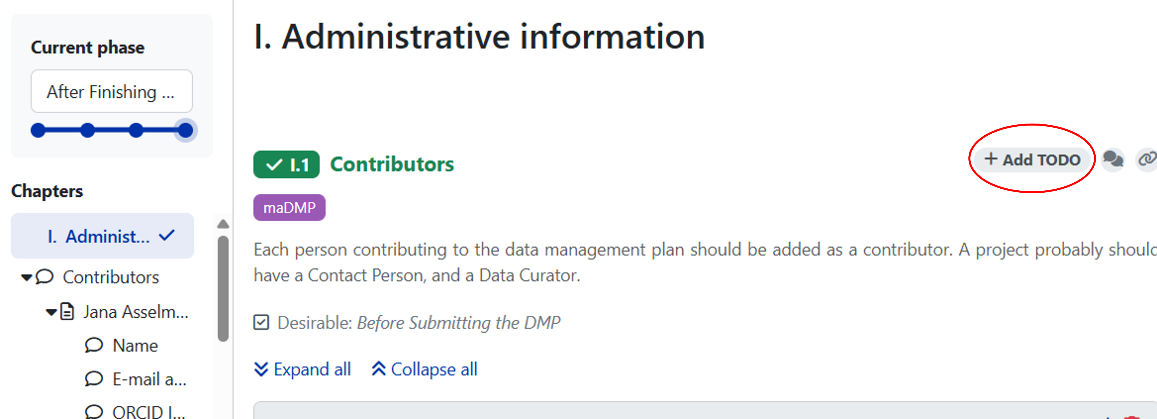Viewport: 1157px width, 419px height.
Task: Click the Contributors speech-bubble icon in the tree
Action: click(x=44, y=277)
